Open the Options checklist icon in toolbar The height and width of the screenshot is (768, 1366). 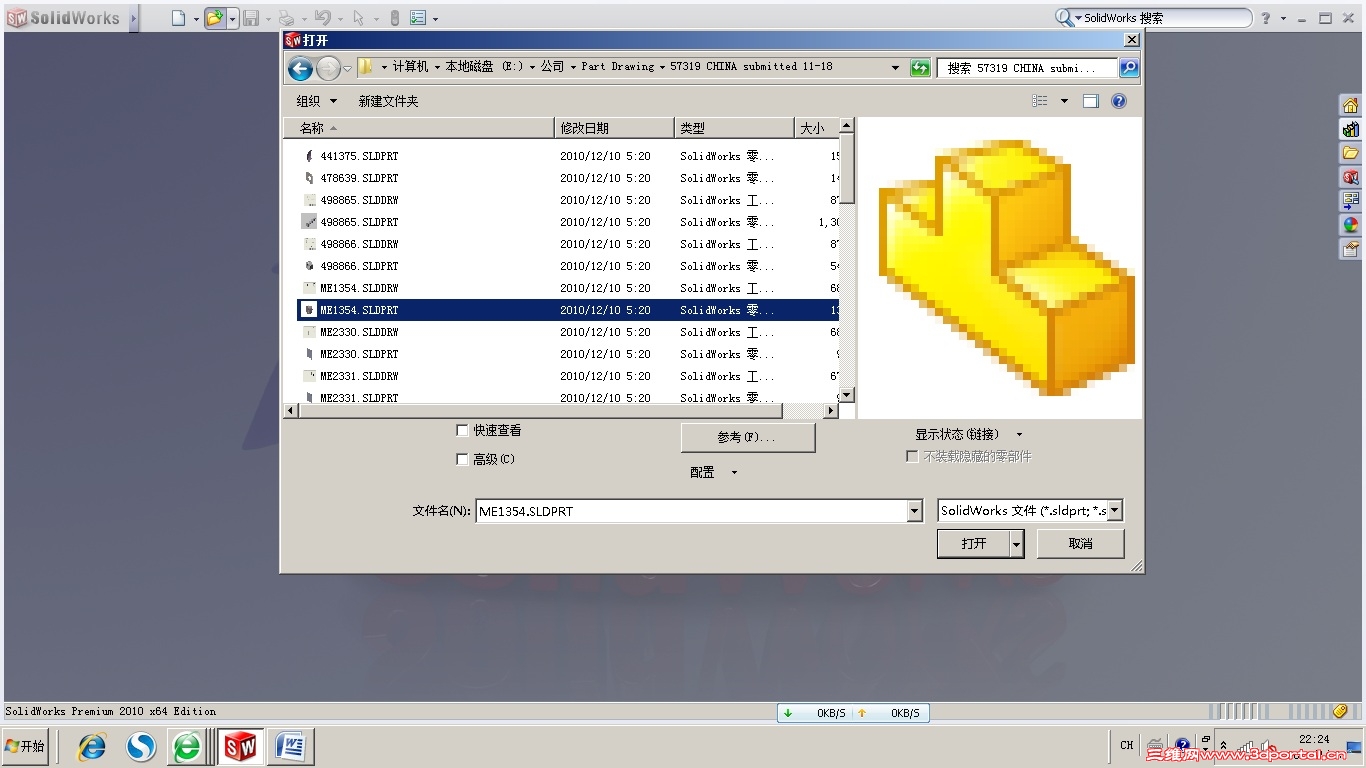(418, 18)
